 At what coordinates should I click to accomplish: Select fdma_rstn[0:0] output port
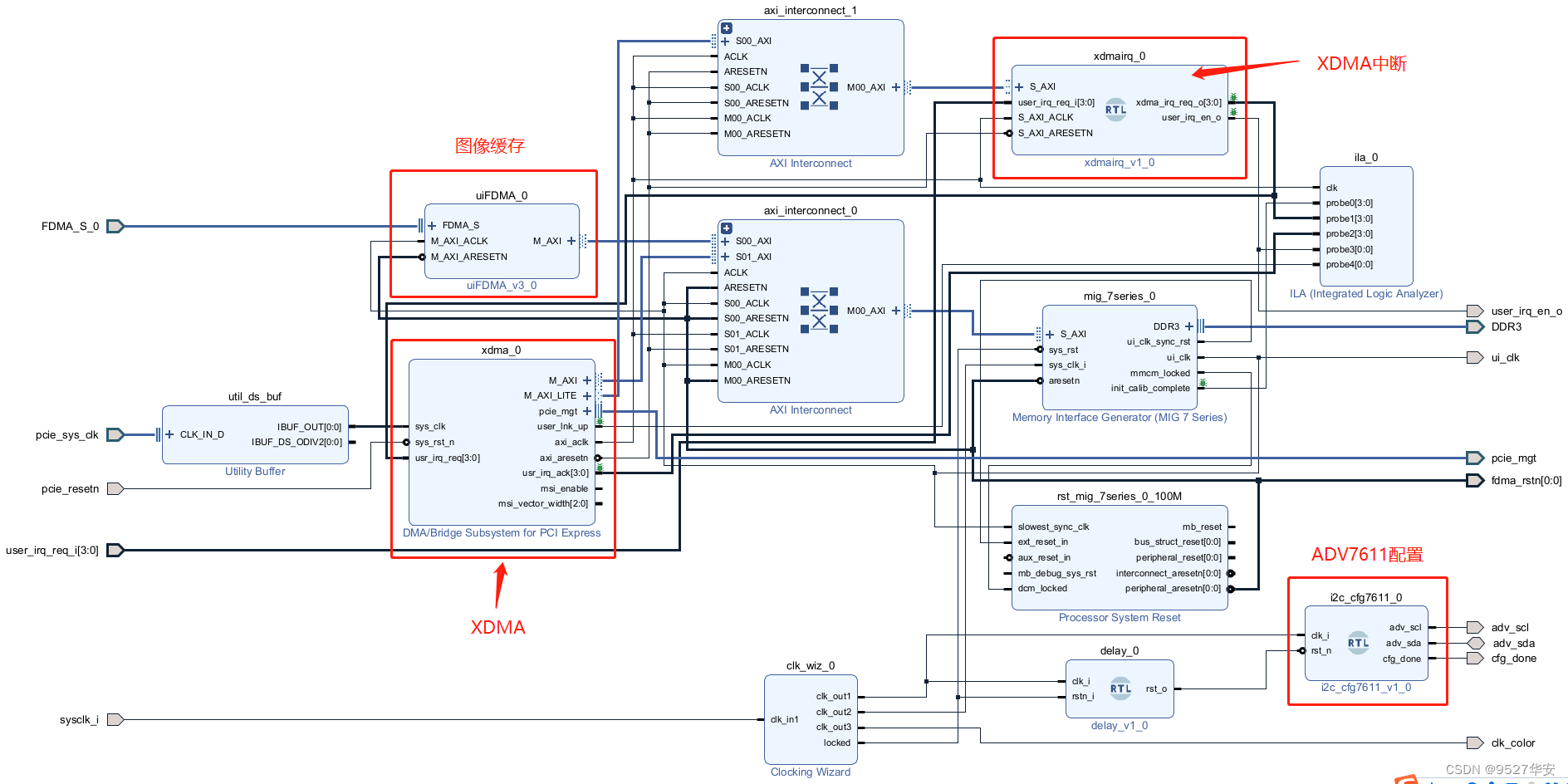pyautogui.click(x=1475, y=480)
